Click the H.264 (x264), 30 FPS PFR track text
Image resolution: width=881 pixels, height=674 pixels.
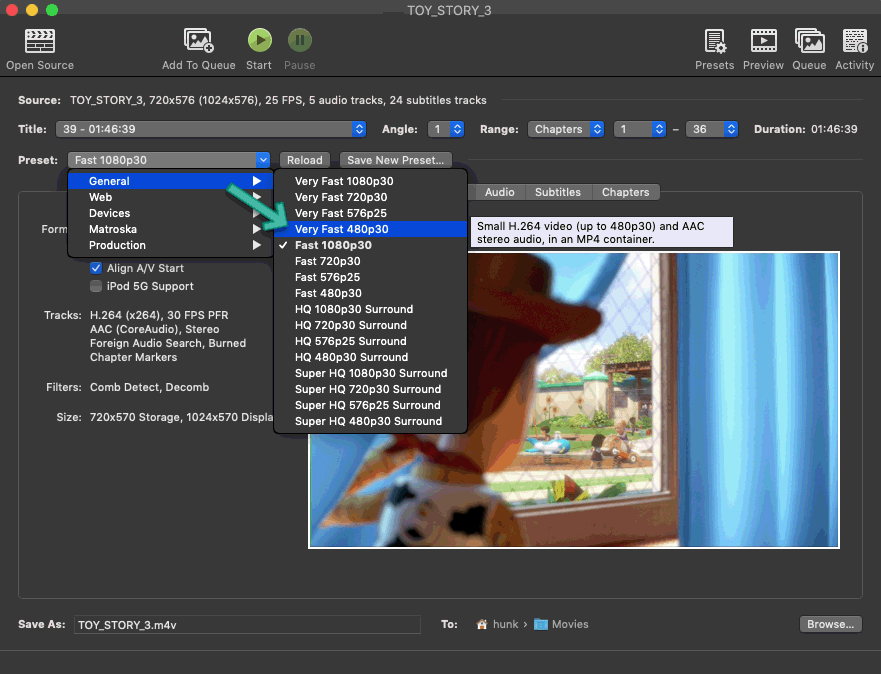(x=159, y=315)
